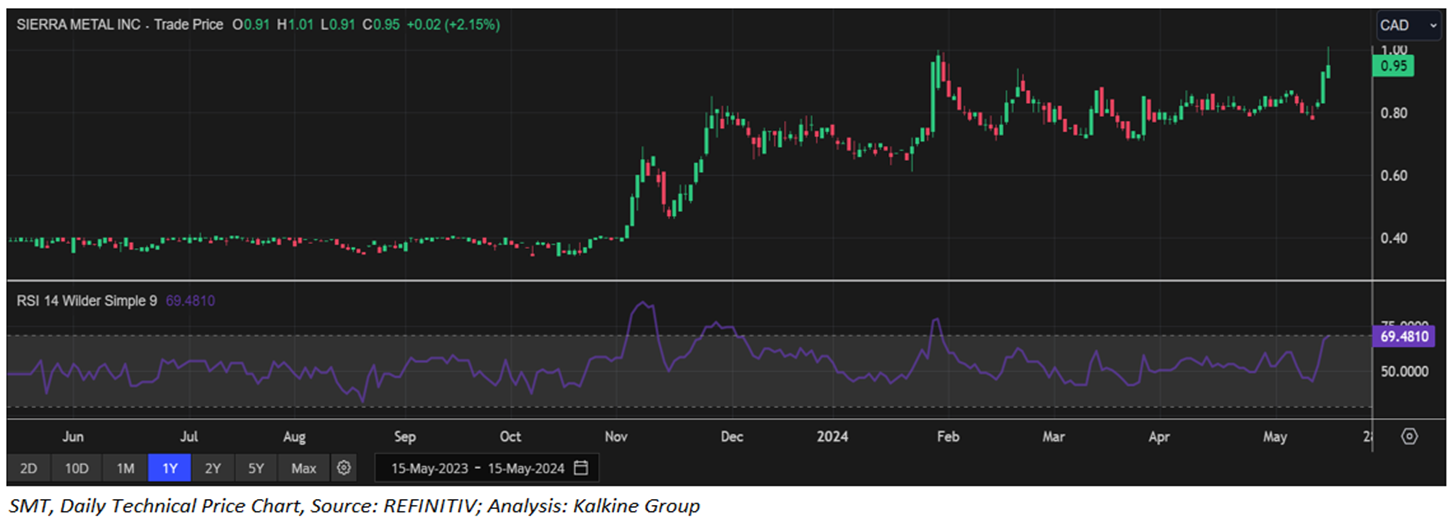Click the calendar icon in date range
Screen dimensions: 1454x529
click(581, 468)
